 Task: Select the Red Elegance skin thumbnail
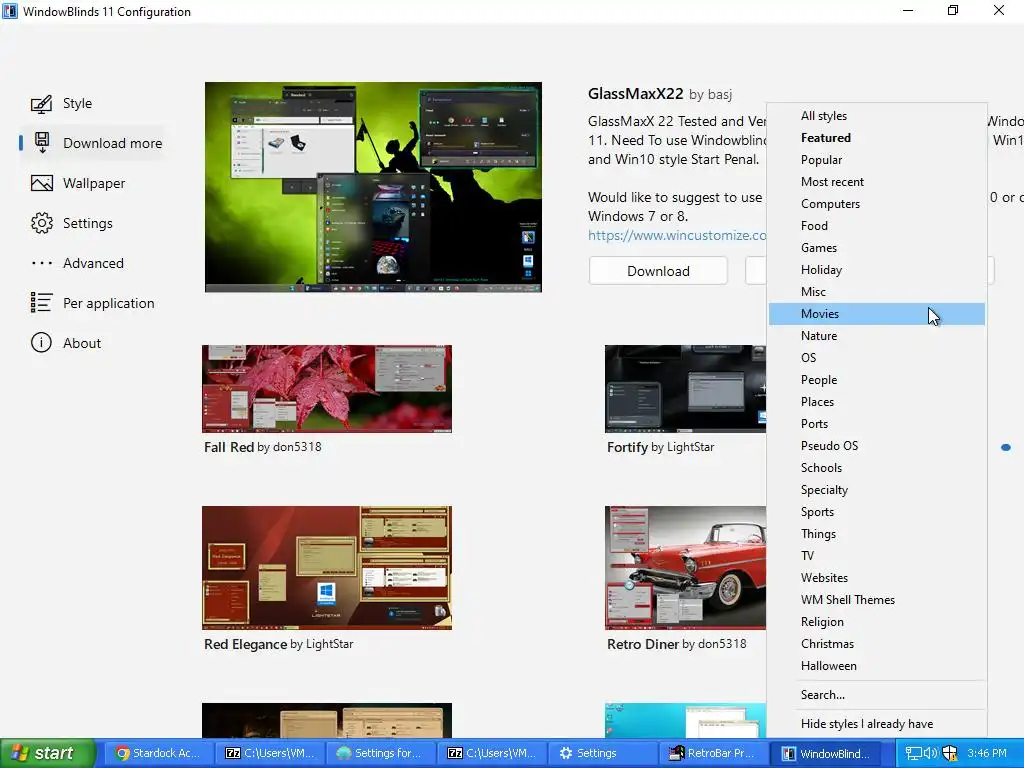[x=327, y=568]
